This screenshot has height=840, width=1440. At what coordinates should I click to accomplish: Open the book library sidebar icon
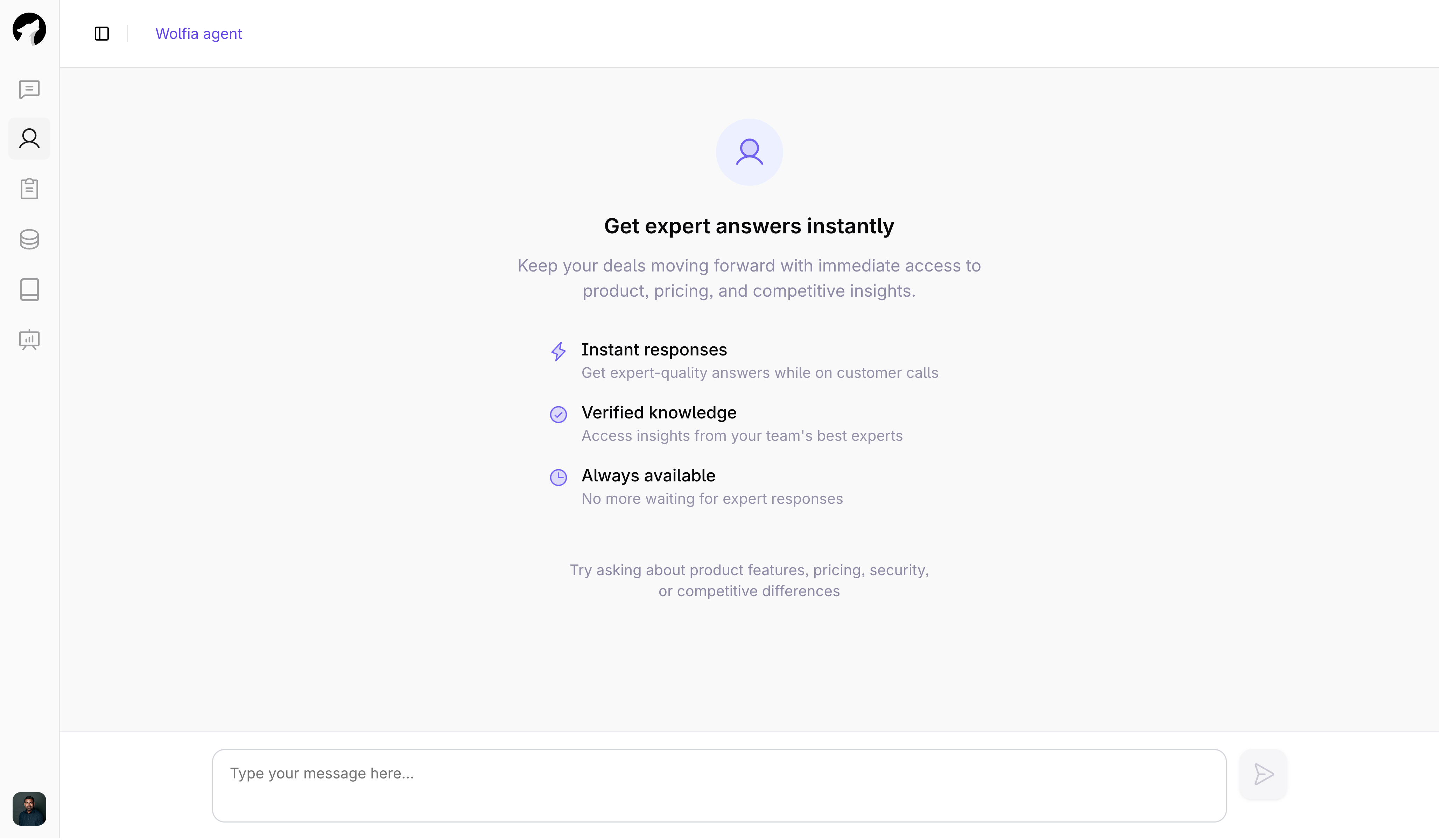point(29,290)
